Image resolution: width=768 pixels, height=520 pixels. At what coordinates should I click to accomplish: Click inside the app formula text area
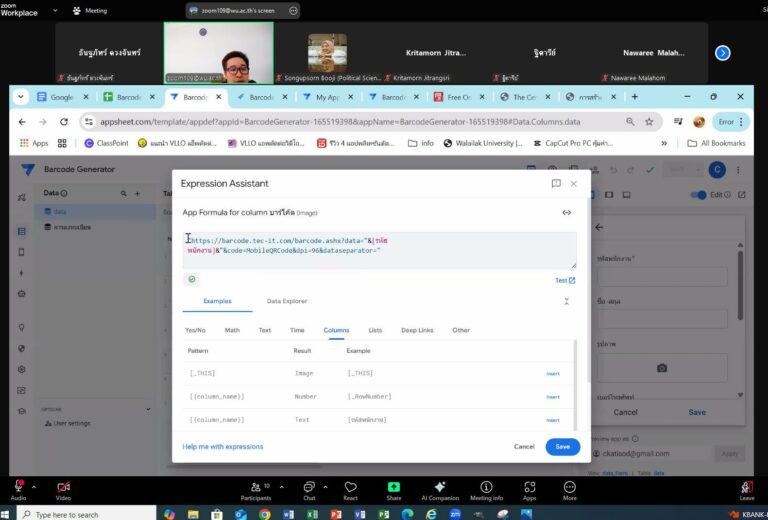[x=380, y=250]
